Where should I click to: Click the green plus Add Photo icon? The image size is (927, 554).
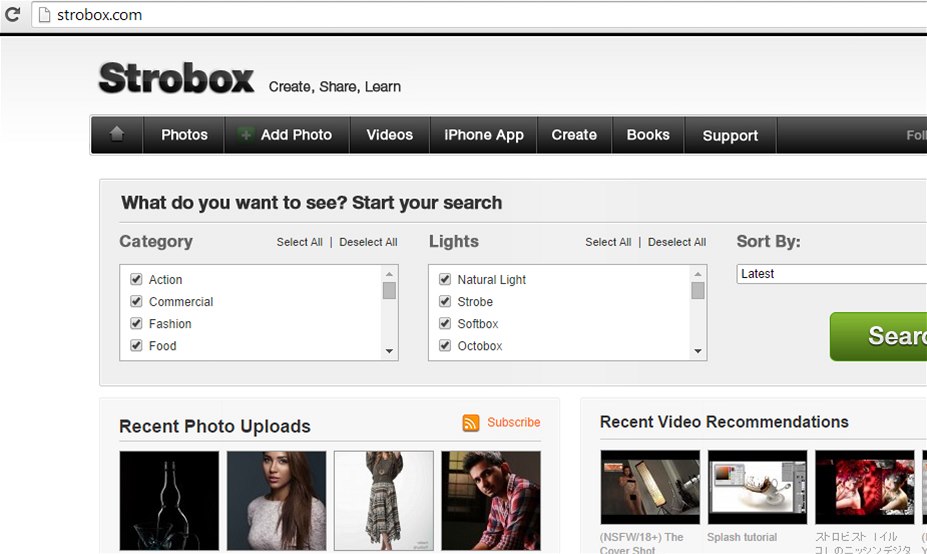pyautogui.click(x=246, y=135)
